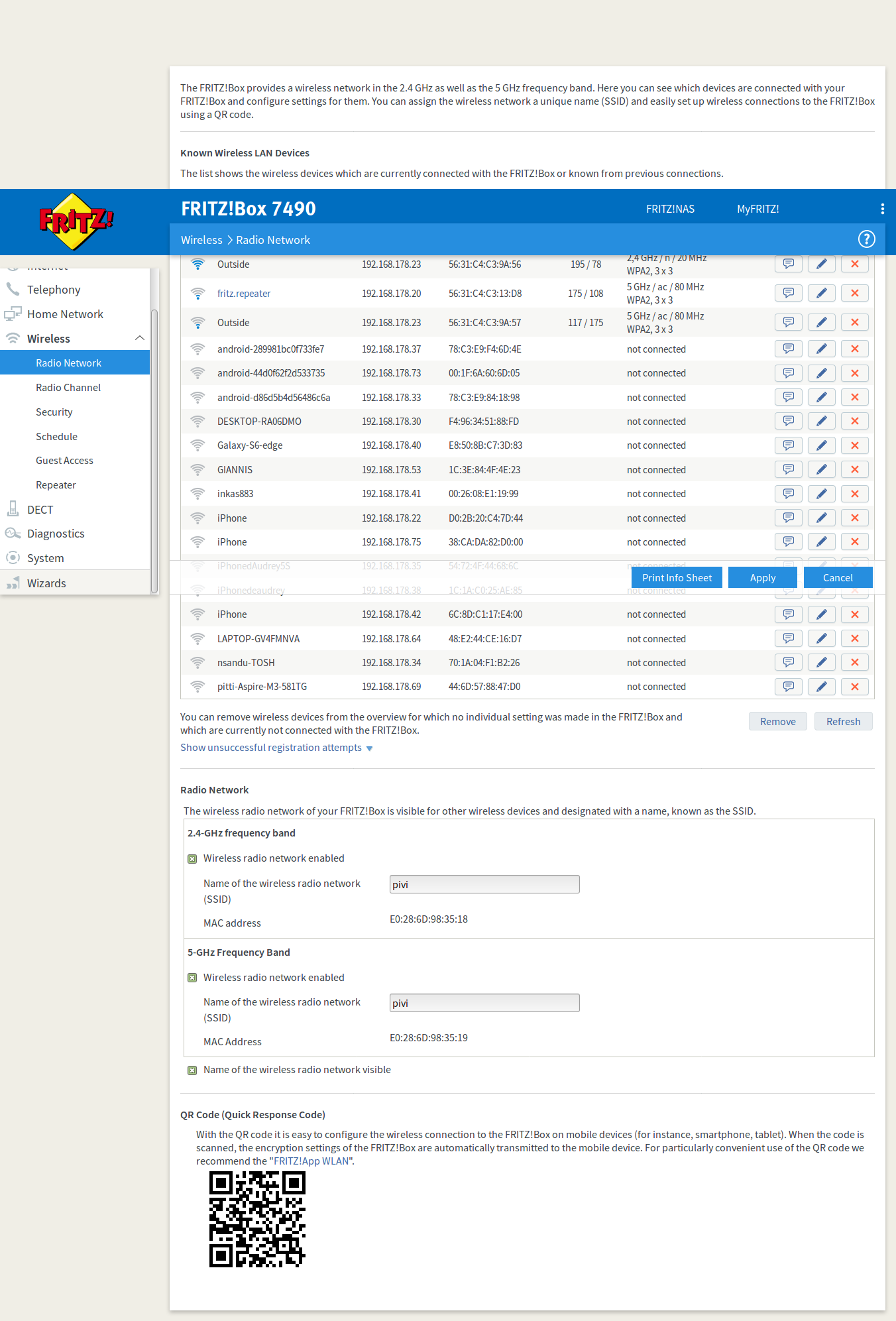Image resolution: width=896 pixels, height=1321 pixels.
Task: Click comment icon for pitti-Aspire-M3-581TG
Action: pyautogui.click(x=788, y=687)
